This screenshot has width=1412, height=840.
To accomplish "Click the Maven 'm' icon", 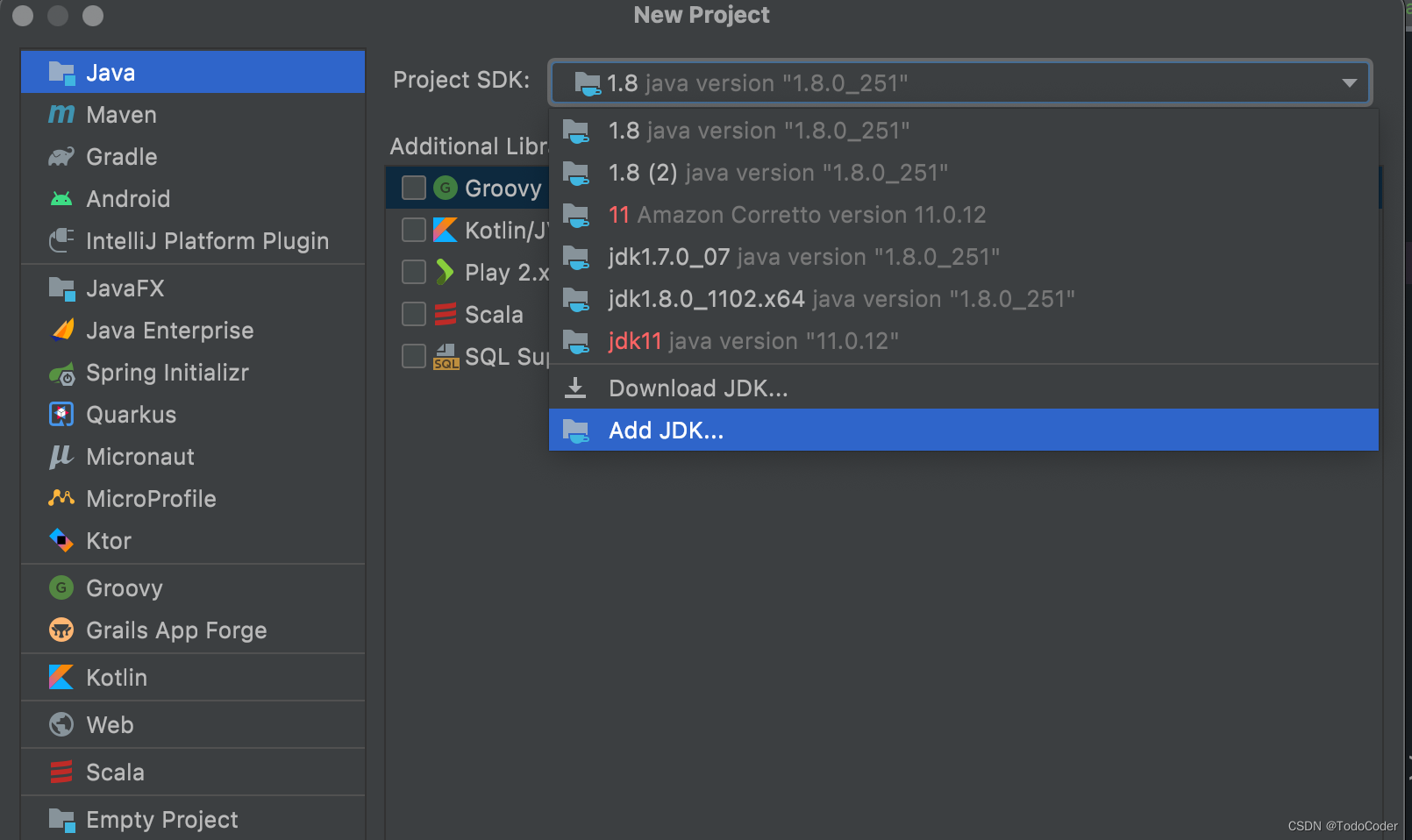I will [x=61, y=115].
